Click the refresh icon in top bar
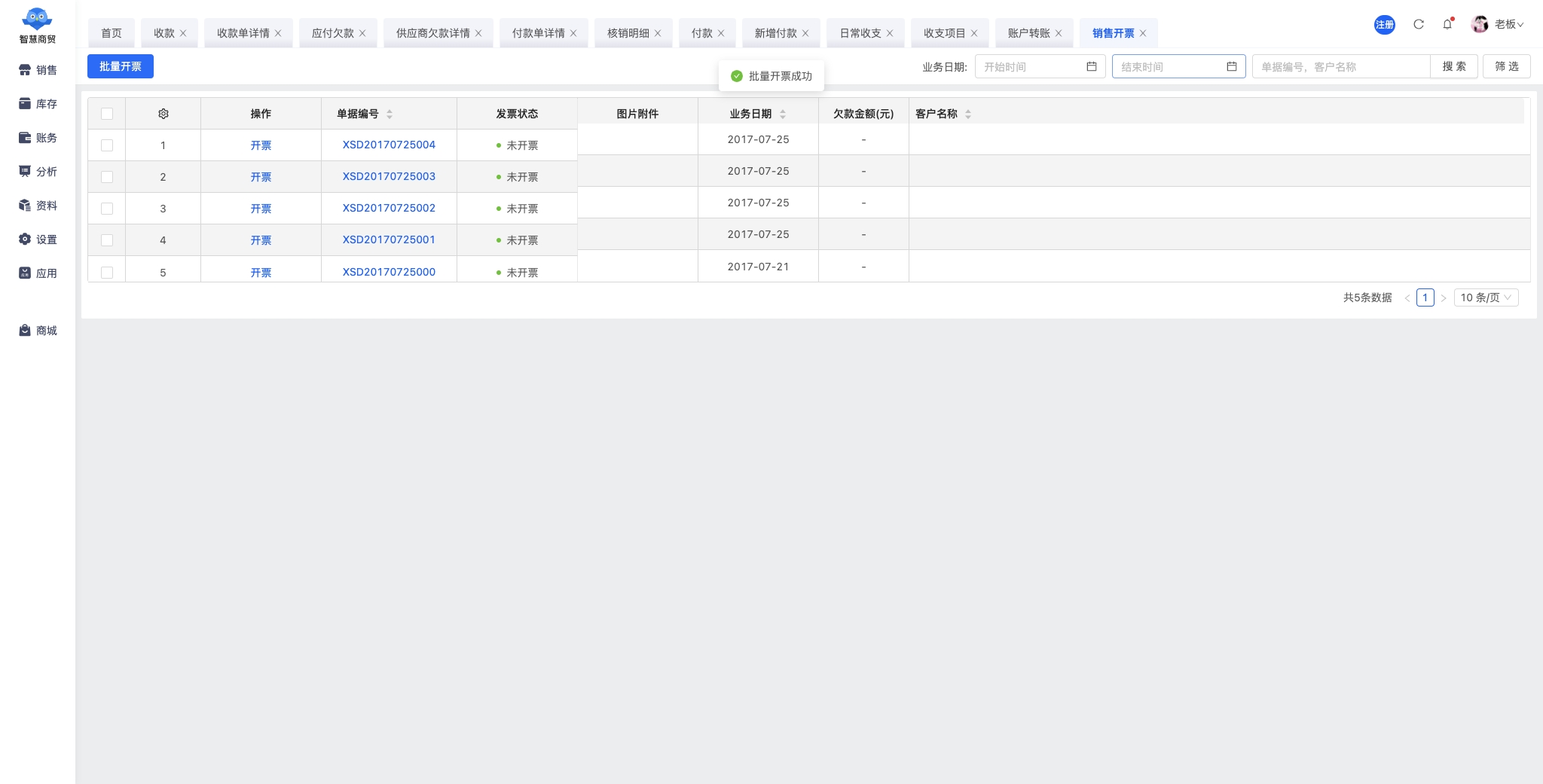Image resolution: width=1543 pixels, height=784 pixels. coord(1419,24)
